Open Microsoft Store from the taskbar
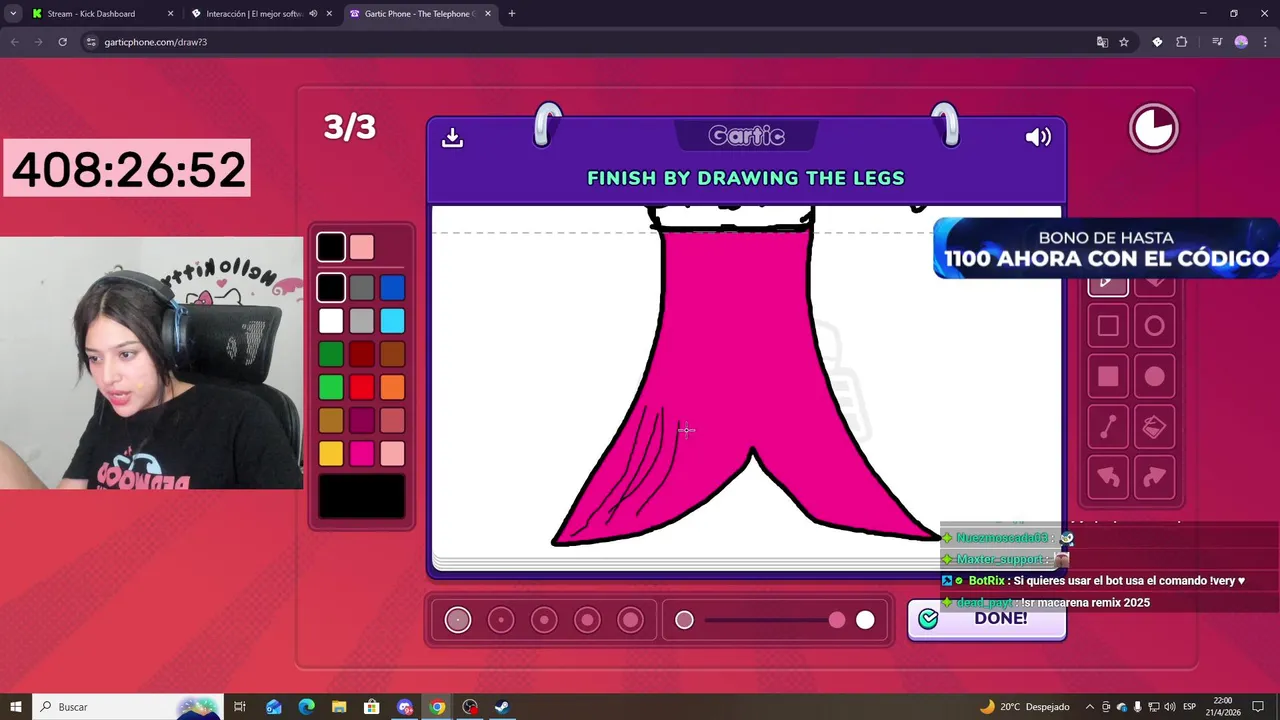 [372, 707]
